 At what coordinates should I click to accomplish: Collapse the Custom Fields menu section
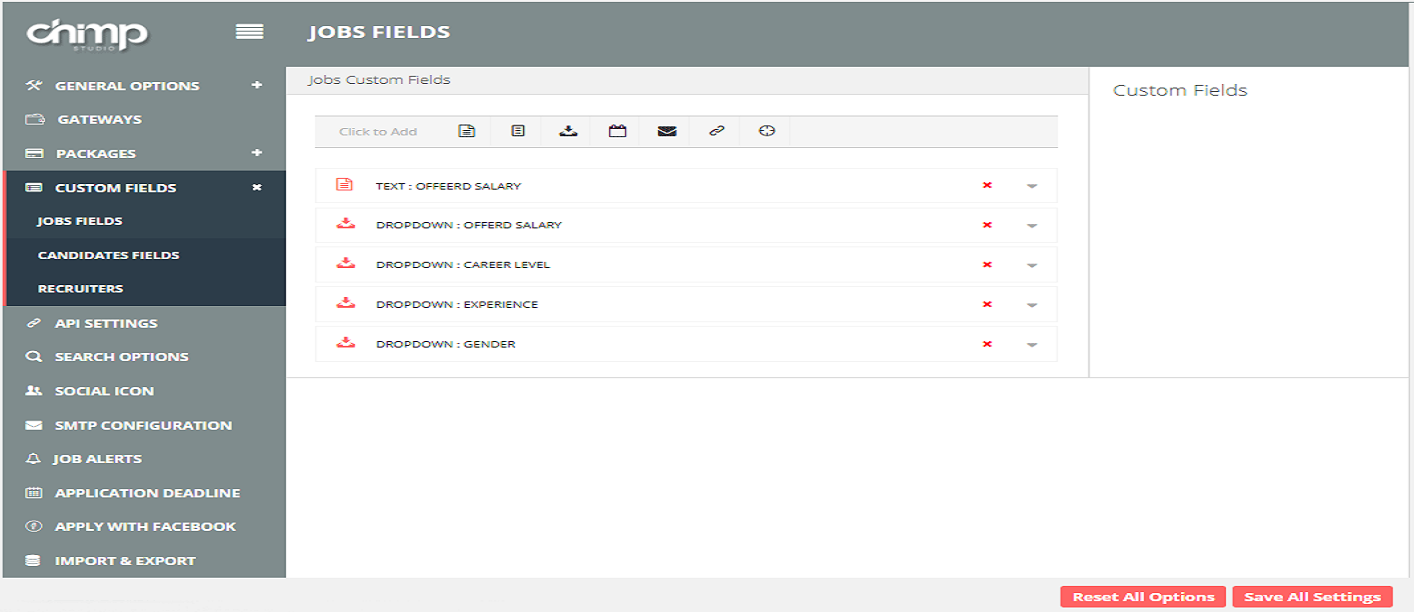pos(257,188)
